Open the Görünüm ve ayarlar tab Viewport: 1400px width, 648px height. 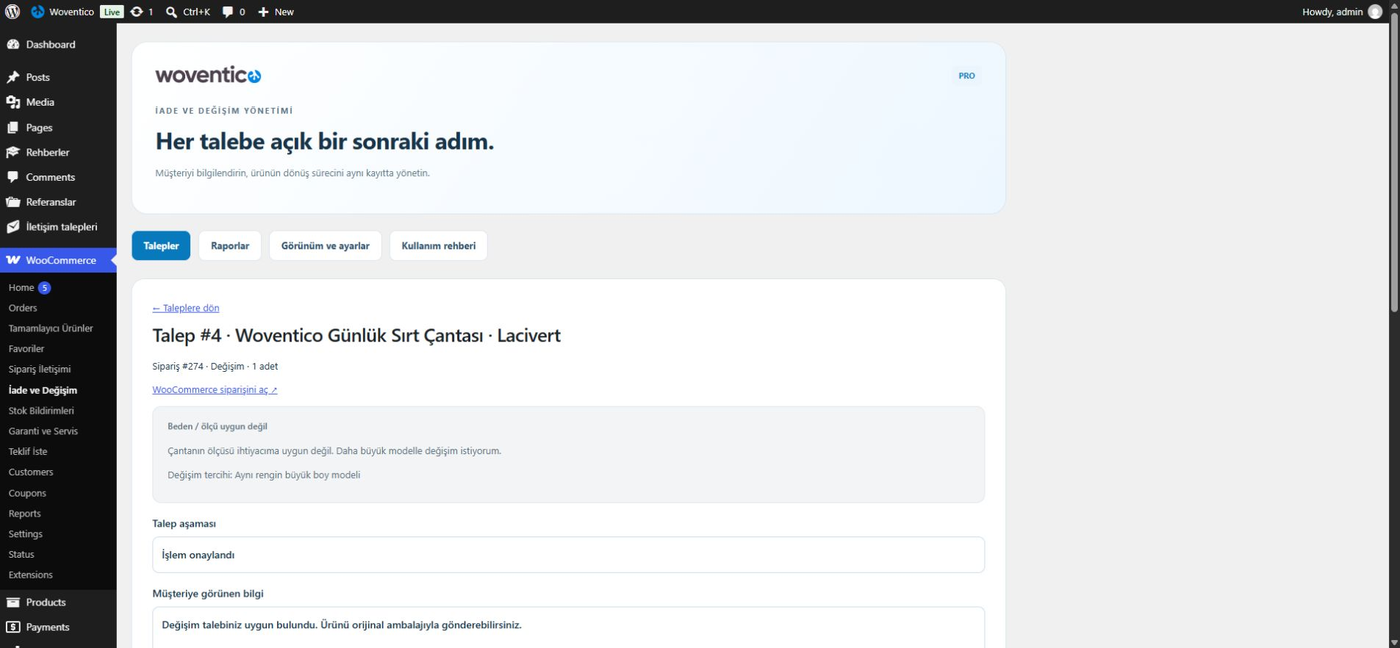325,246
